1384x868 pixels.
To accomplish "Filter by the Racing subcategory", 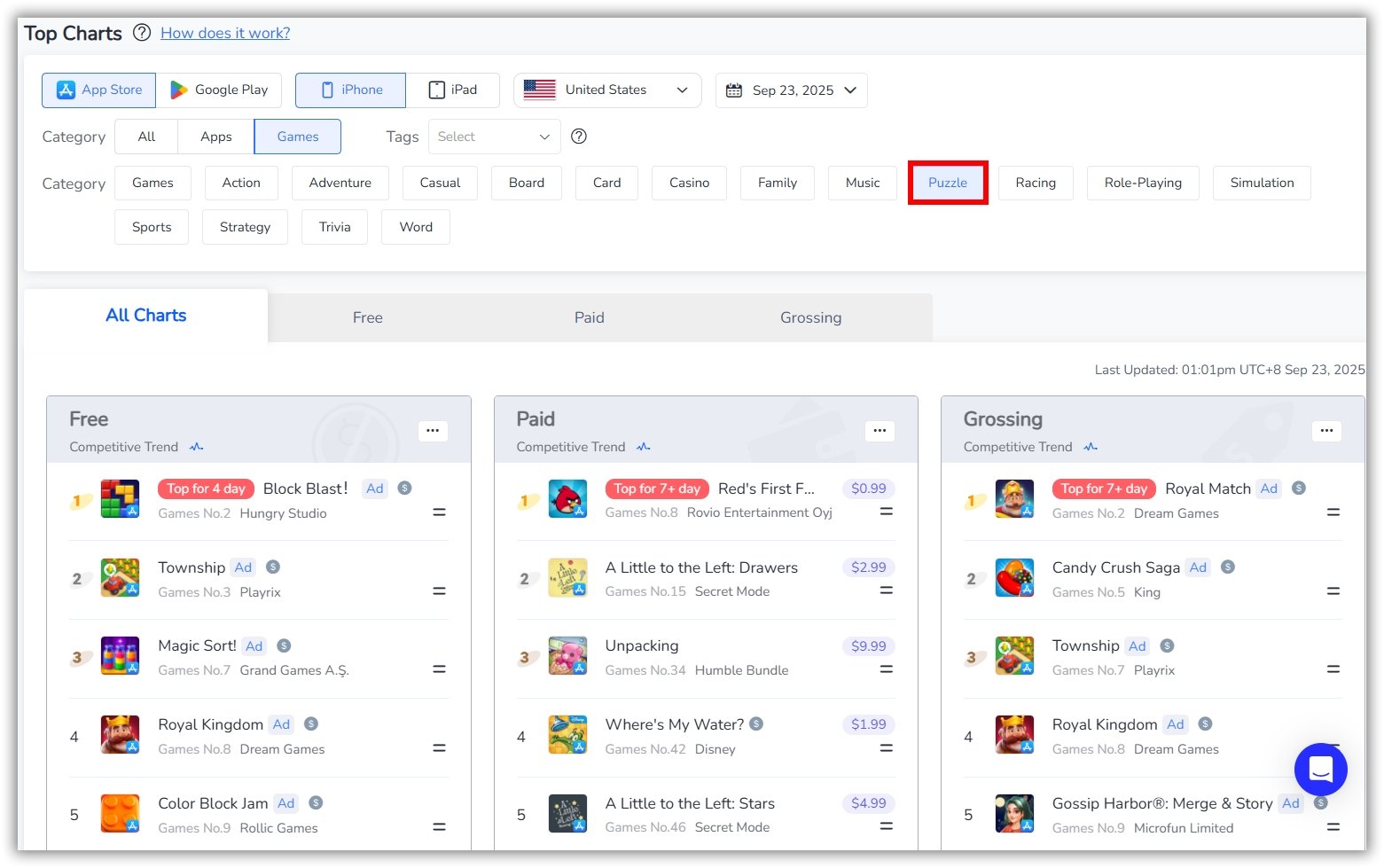I will click(x=1036, y=183).
